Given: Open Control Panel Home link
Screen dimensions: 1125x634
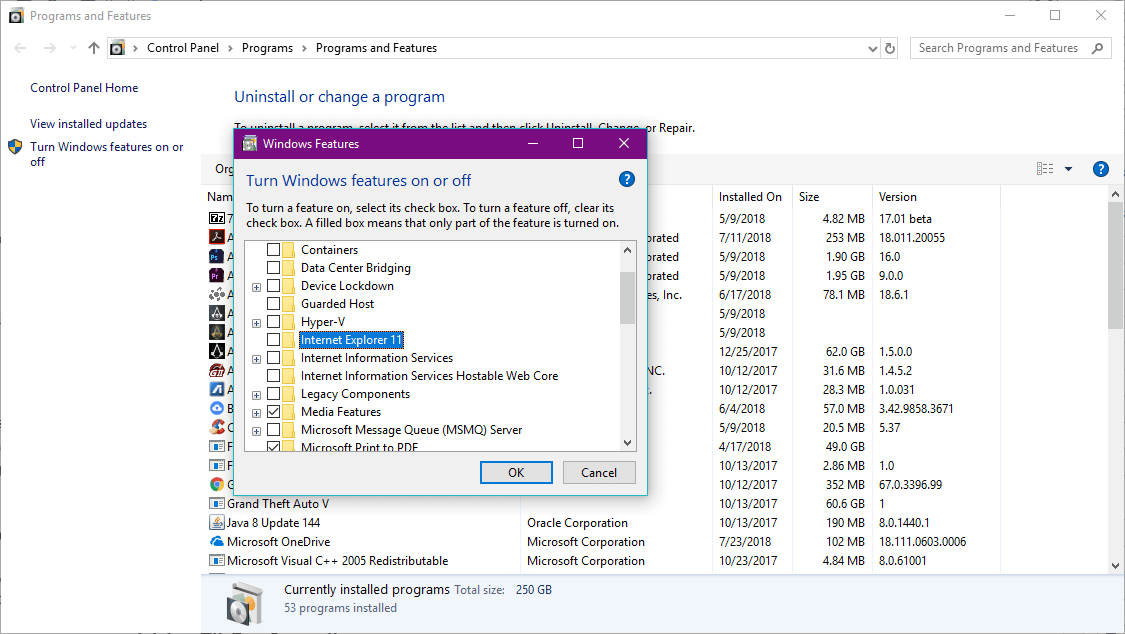Looking at the screenshot, I should 84,87.
